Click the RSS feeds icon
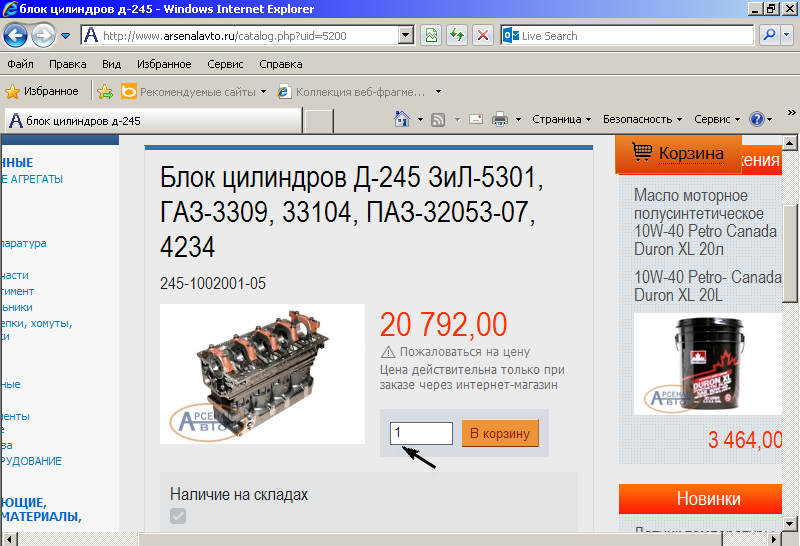The height and width of the screenshot is (546, 800). (x=438, y=119)
